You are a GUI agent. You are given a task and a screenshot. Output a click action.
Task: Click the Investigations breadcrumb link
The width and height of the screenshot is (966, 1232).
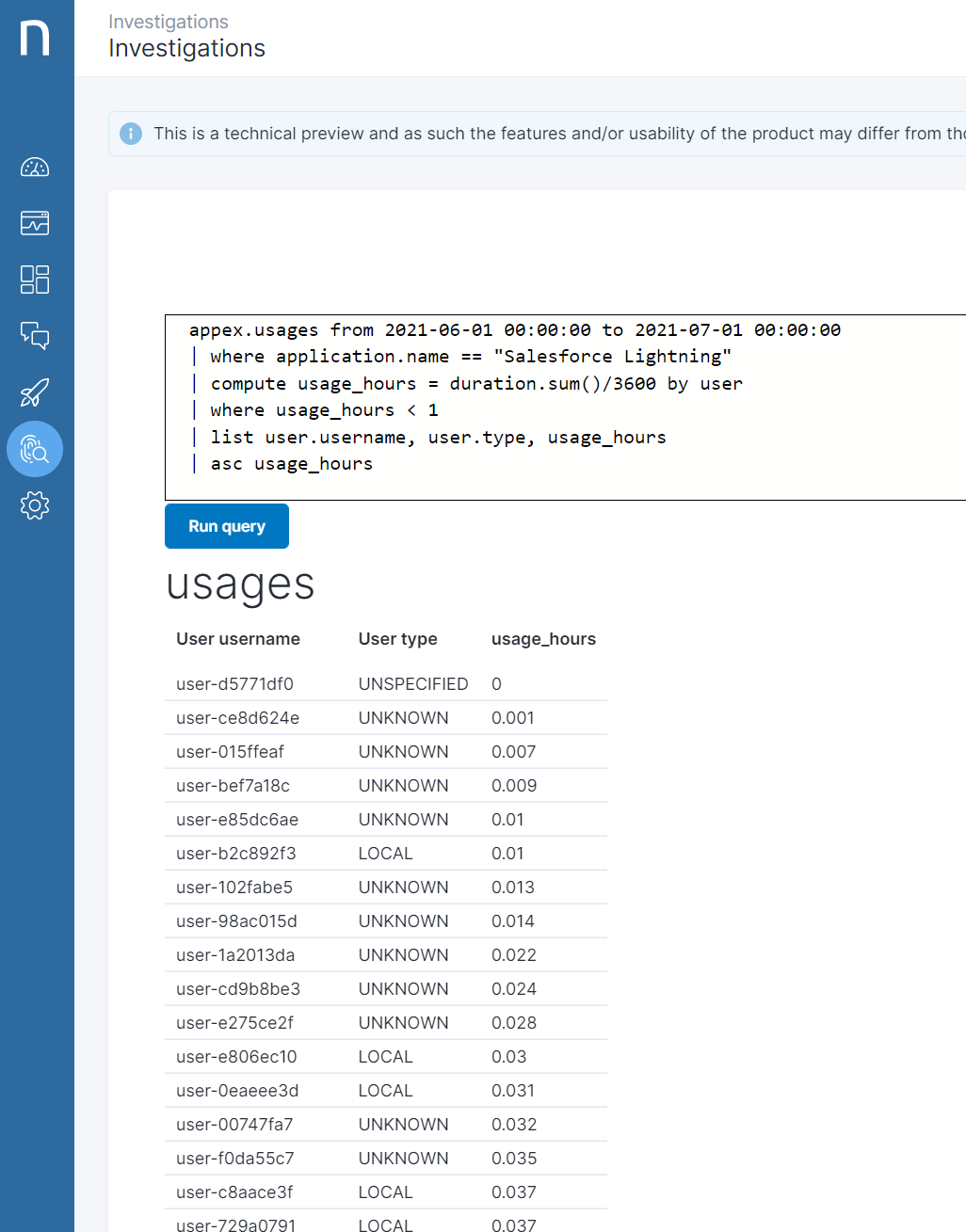click(x=168, y=22)
